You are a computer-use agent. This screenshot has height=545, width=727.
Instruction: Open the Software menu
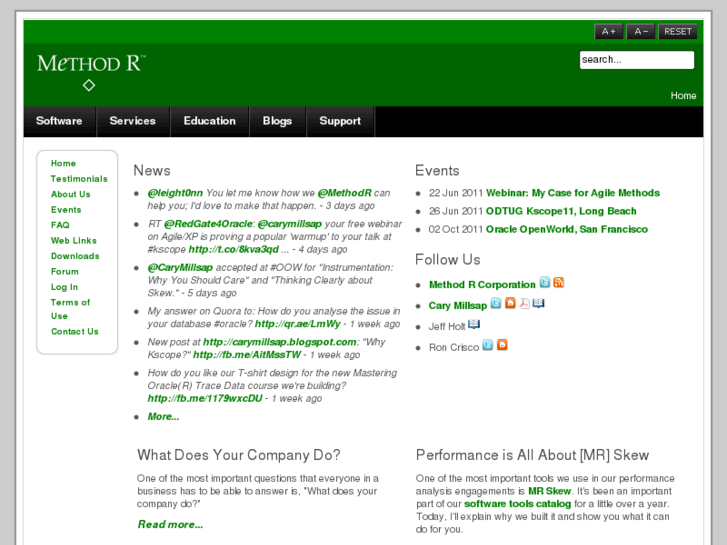[59, 121]
